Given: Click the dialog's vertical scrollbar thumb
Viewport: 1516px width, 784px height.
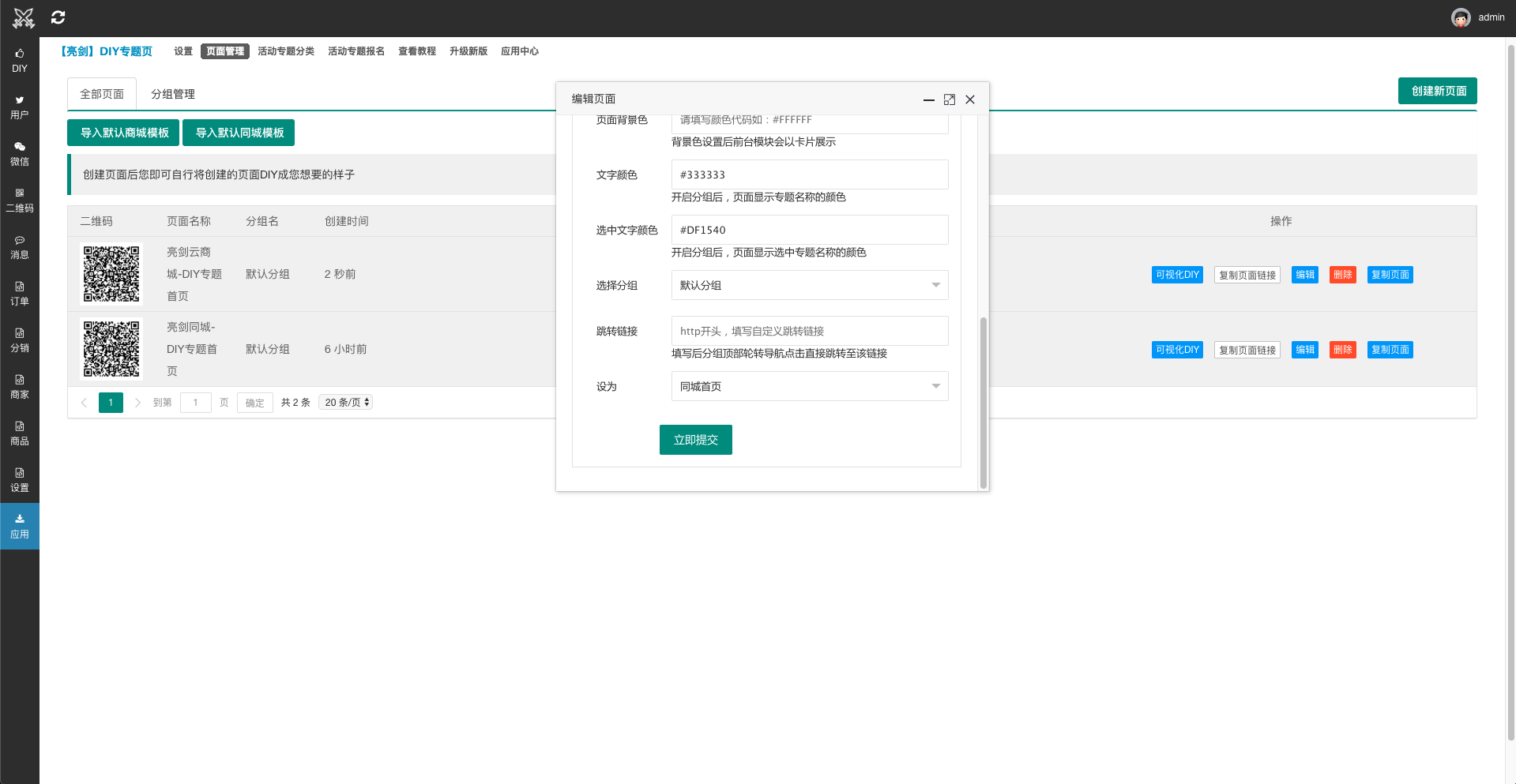Looking at the screenshot, I should click(x=984, y=403).
